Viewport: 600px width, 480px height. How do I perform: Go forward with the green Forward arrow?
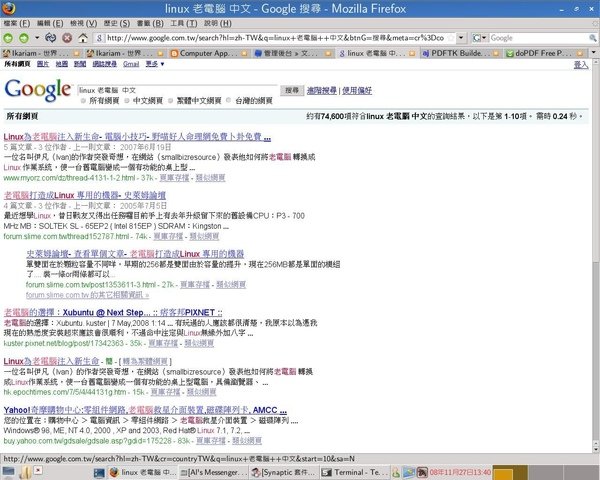point(24,38)
